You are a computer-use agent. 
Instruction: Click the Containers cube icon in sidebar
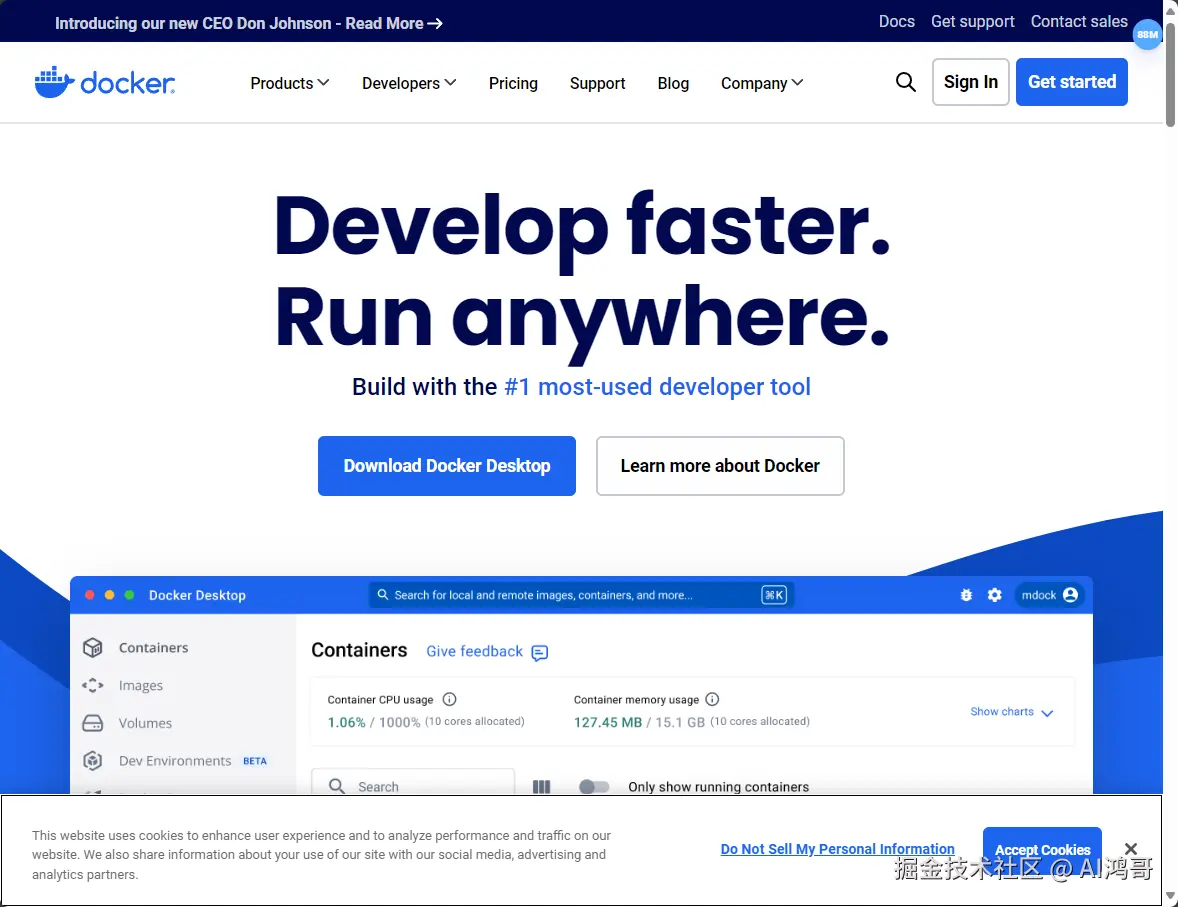[x=92, y=648]
